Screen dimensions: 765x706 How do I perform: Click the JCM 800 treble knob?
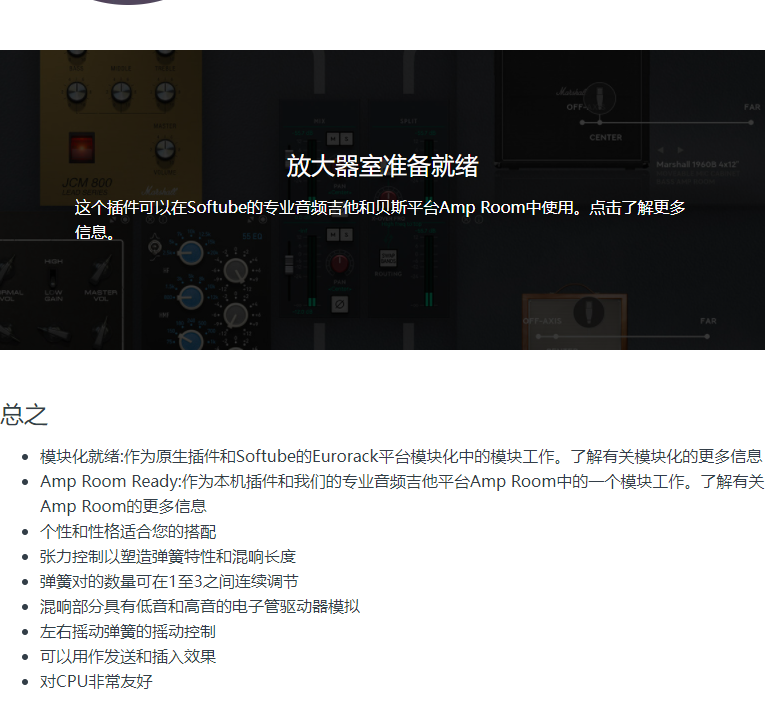[x=165, y=92]
